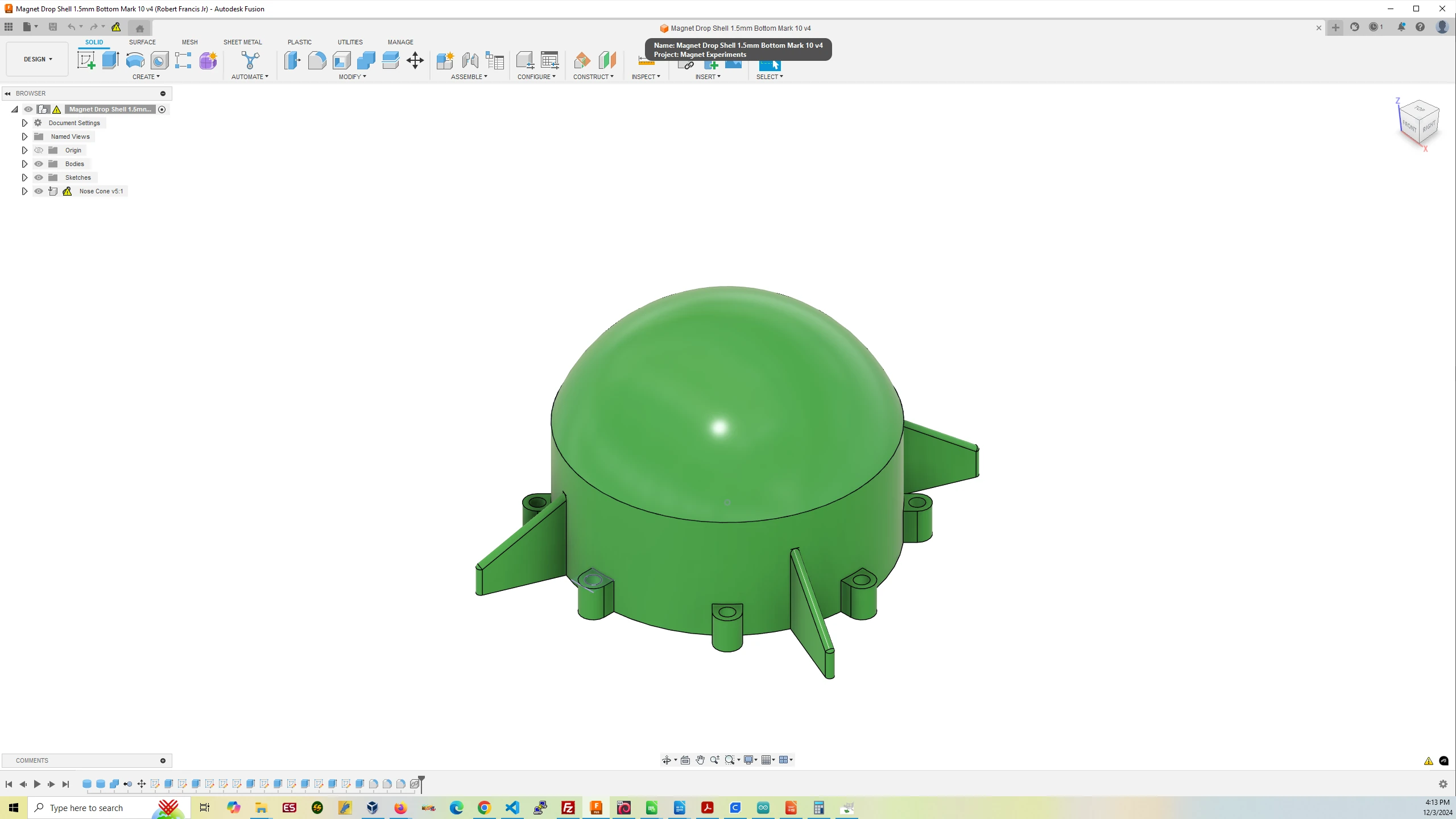The image size is (1456, 819).
Task: Toggle visibility of Nose Cone v5:1
Action: click(x=39, y=191)
